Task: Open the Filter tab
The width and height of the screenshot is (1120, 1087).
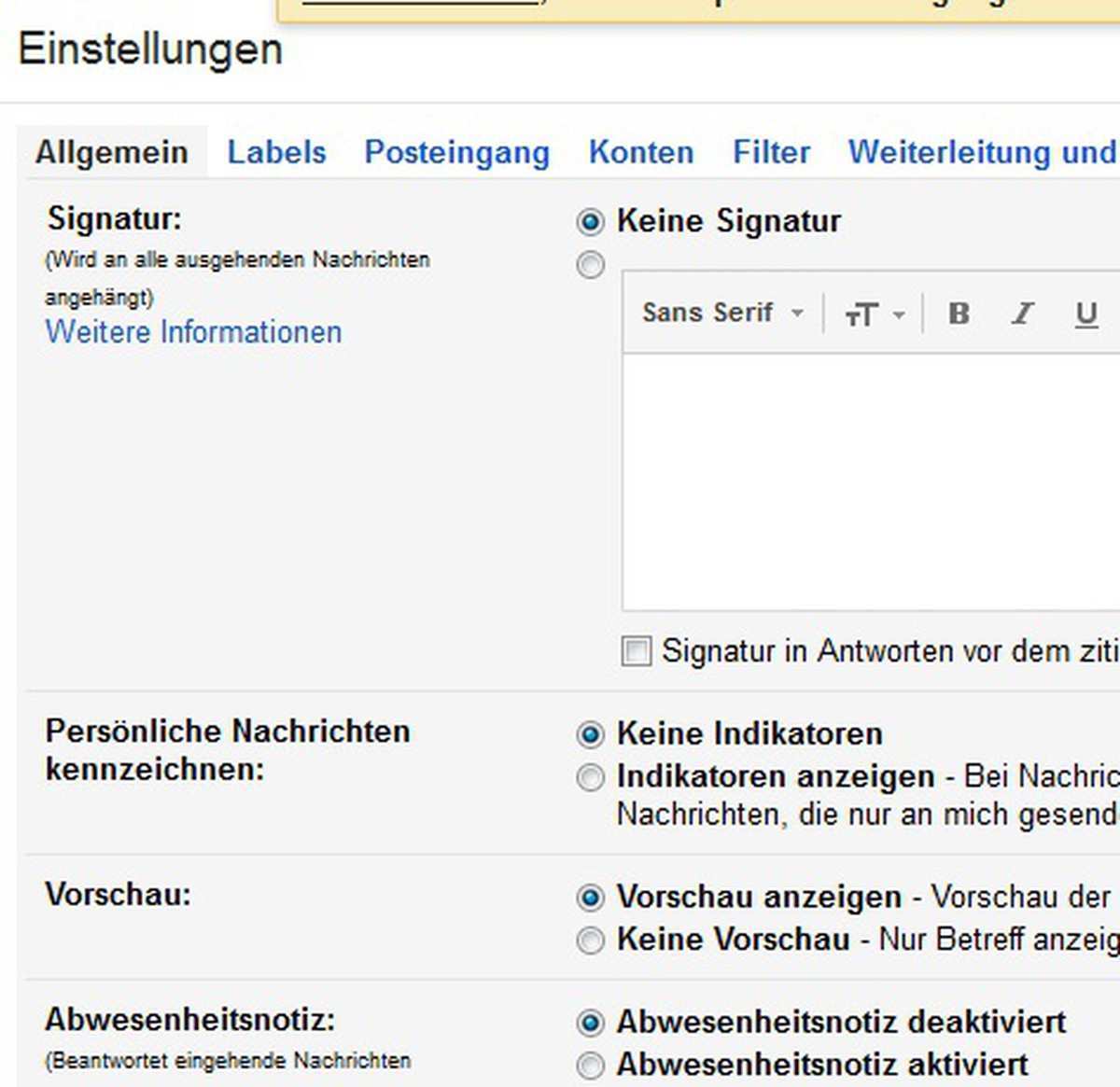Action: pyautogui.click(x=771, y=152)
